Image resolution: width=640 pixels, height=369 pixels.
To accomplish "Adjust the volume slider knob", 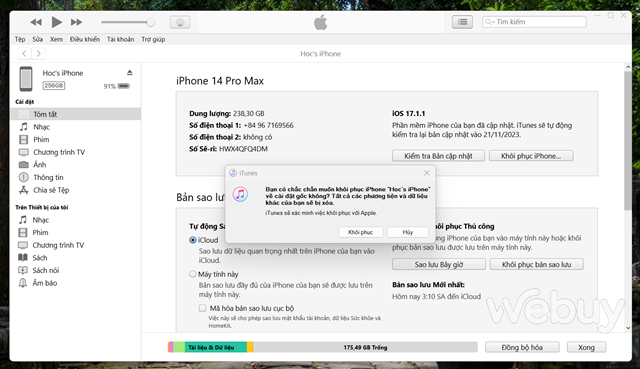I will click(x=151, y=22).
